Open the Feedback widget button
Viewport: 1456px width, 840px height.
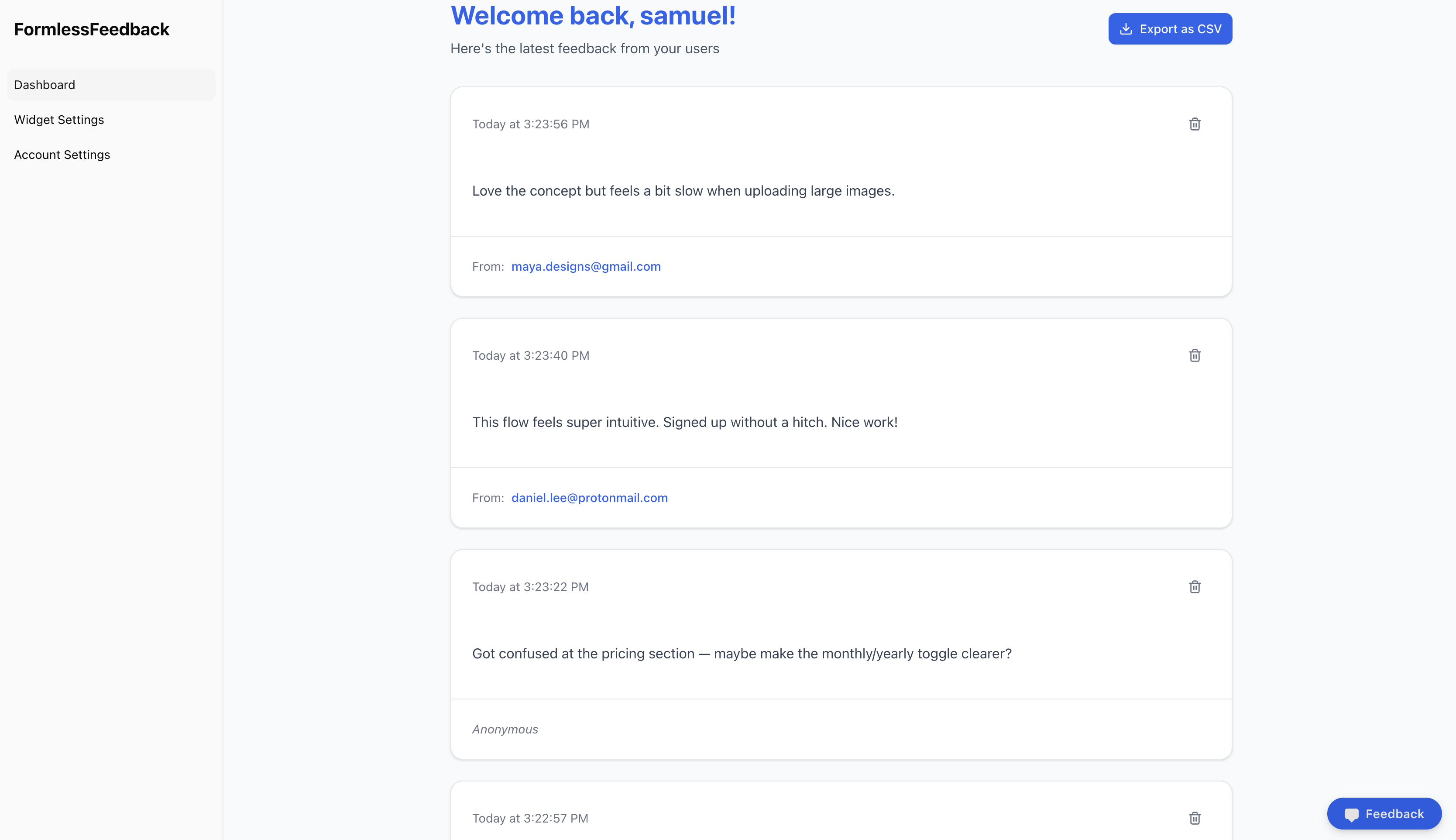[1384, 813]
